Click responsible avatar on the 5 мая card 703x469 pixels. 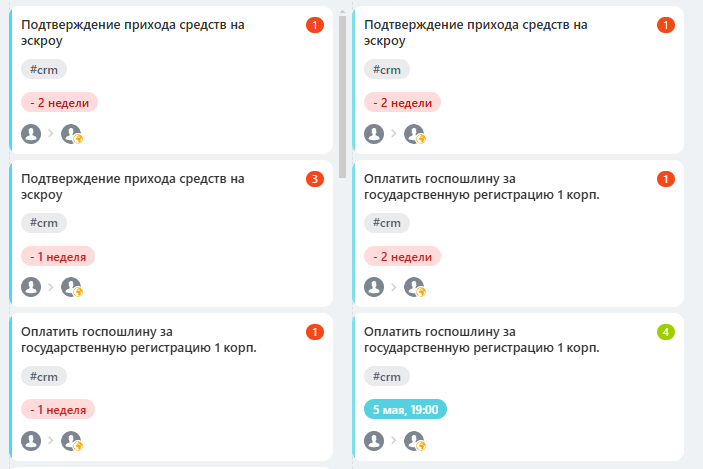tap(414, 440)
